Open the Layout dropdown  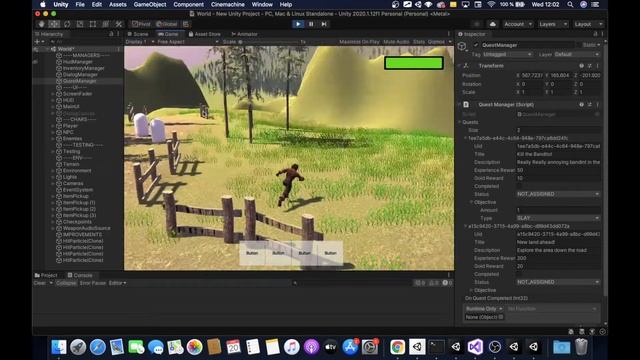[x=588, y=24]
